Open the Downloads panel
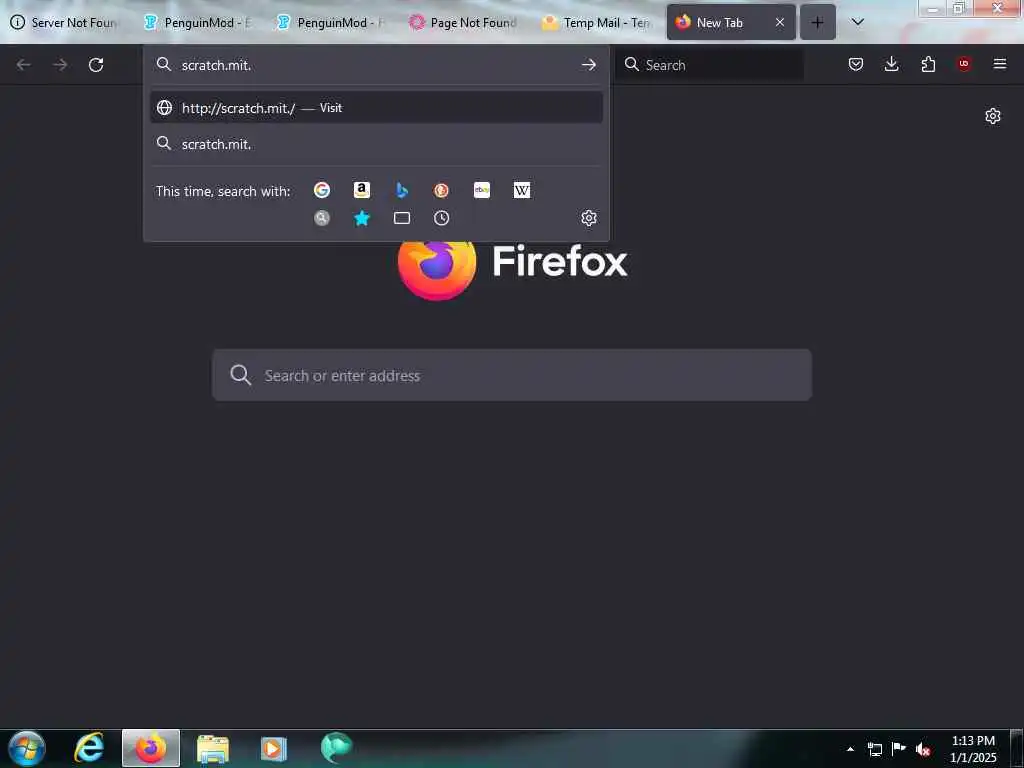This screenshot has width=1024, height=768. point(891,64)
